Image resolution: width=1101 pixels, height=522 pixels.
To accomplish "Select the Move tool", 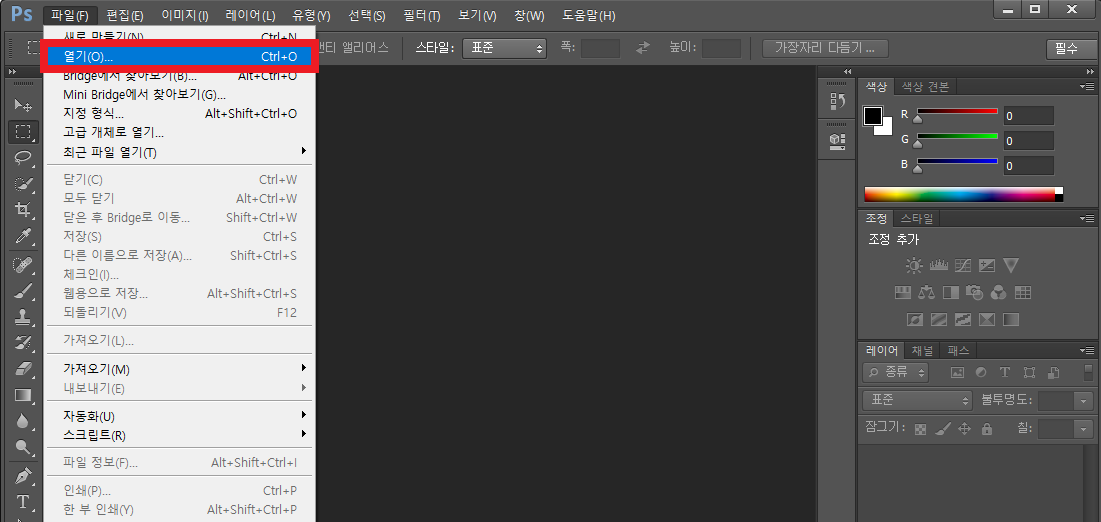I will tap(23, 105).
